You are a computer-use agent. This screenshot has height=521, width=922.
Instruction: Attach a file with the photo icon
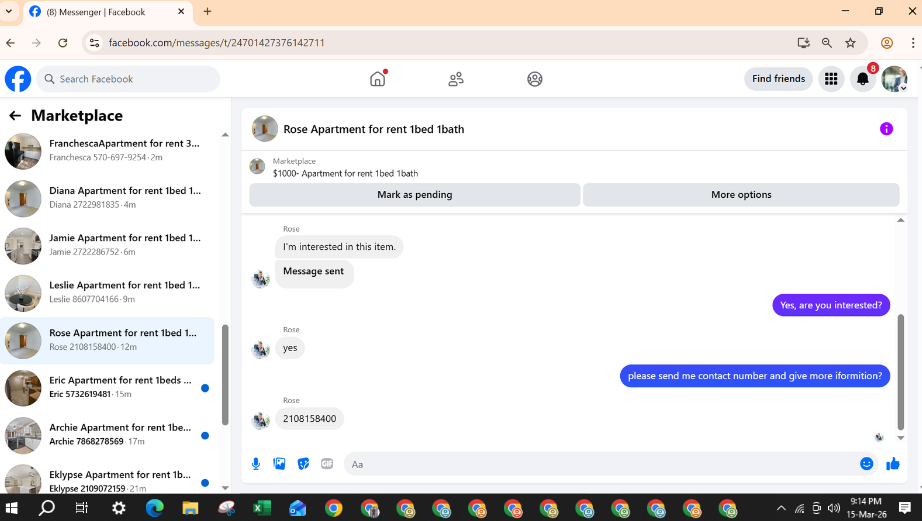point(279,464)
